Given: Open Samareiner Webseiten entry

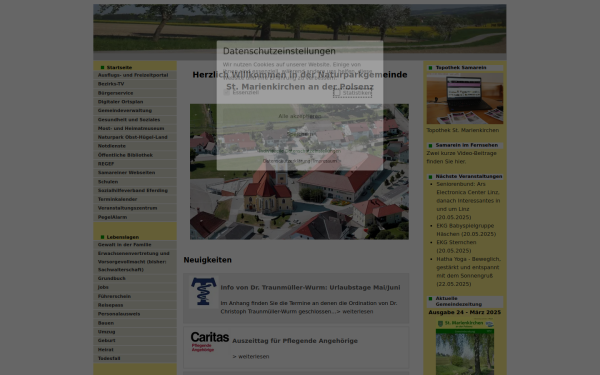Looking at the screenshot, I should pos(135,173).
